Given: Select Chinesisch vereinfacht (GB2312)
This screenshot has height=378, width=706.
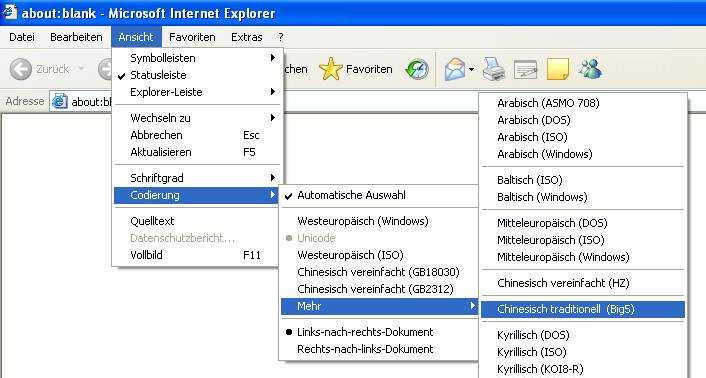Looking at the screenshot, I should click(x=378, y=289).
